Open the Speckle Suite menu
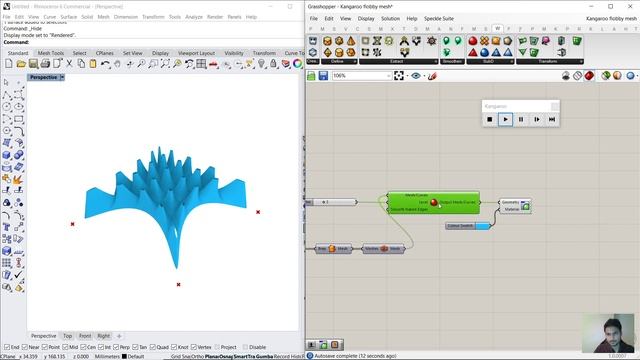Image resolution: width=640 pixels, height=360 pixels. [439, 18]
